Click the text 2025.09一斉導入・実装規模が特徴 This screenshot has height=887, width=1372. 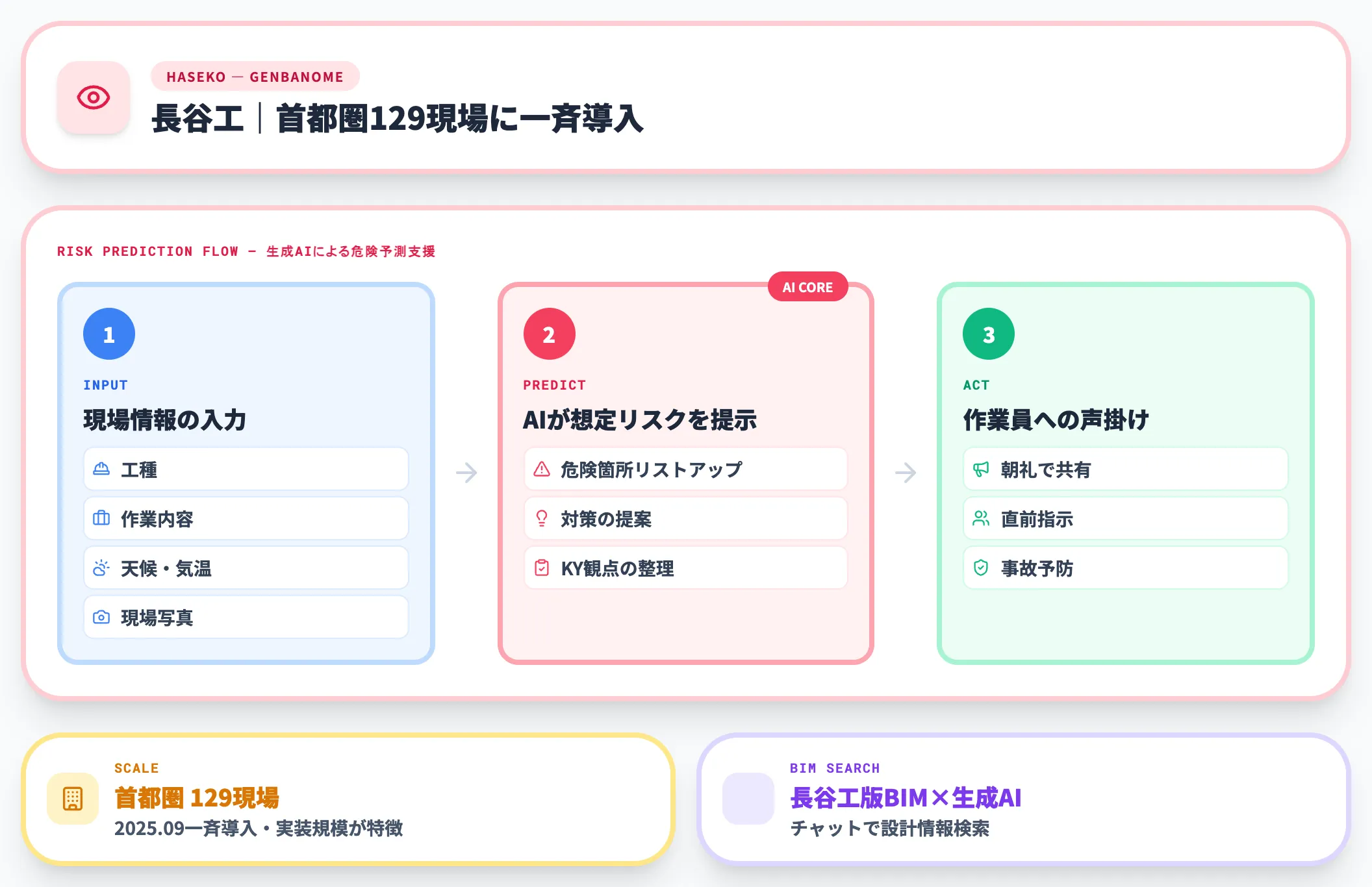[x=259, y=828]
